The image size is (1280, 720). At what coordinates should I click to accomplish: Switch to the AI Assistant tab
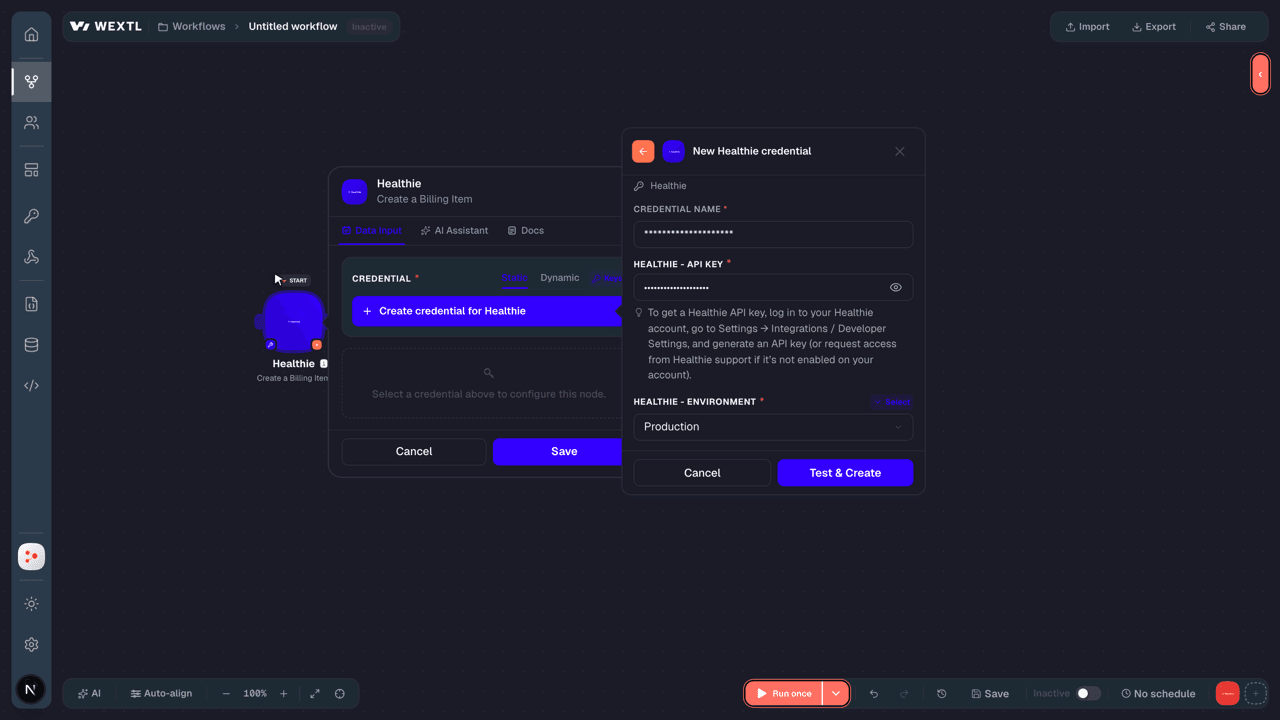coord(454,231)
